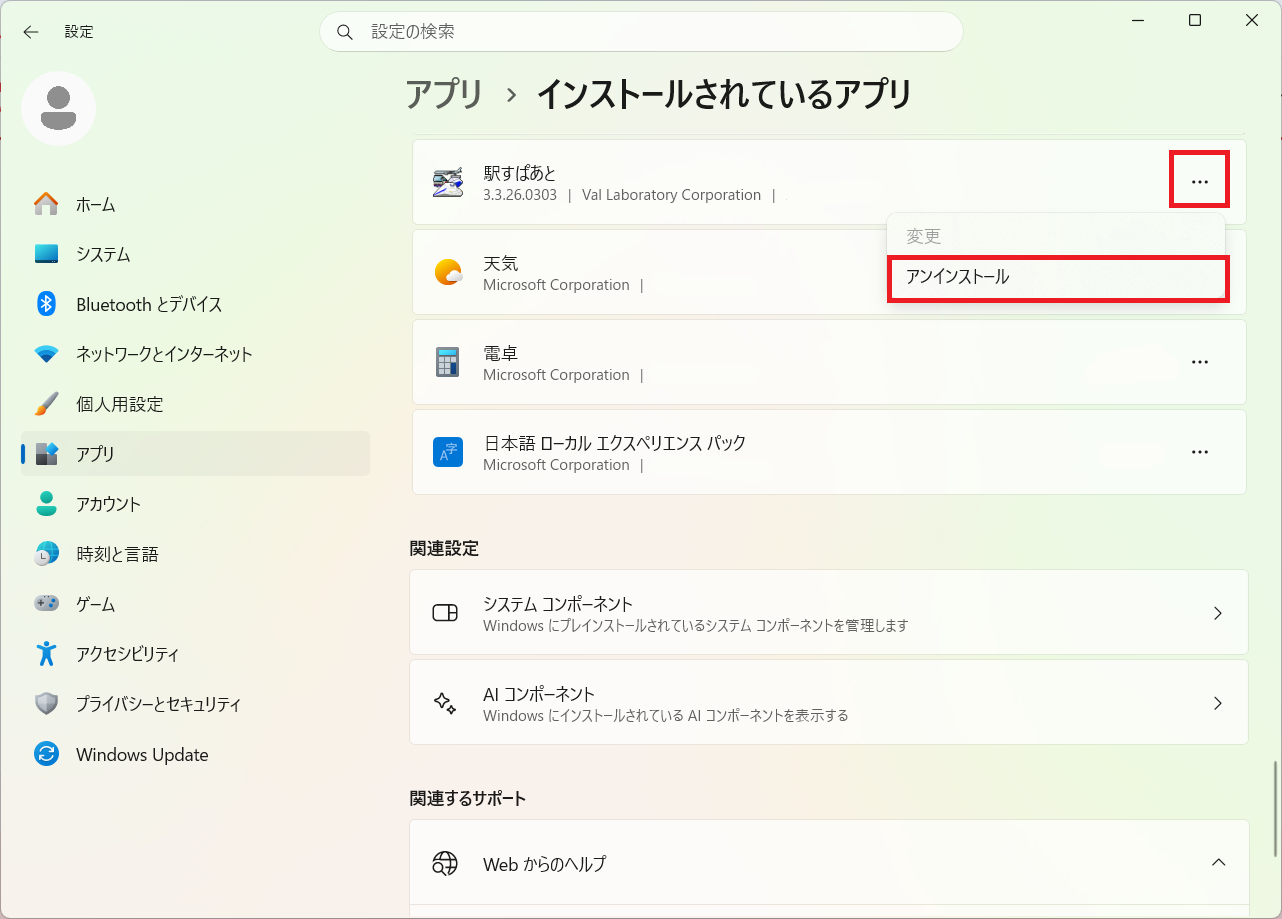Open the three-dot menu for 電卓
Viewport: 1282px width, 919px height.
tap(1200, 362)
